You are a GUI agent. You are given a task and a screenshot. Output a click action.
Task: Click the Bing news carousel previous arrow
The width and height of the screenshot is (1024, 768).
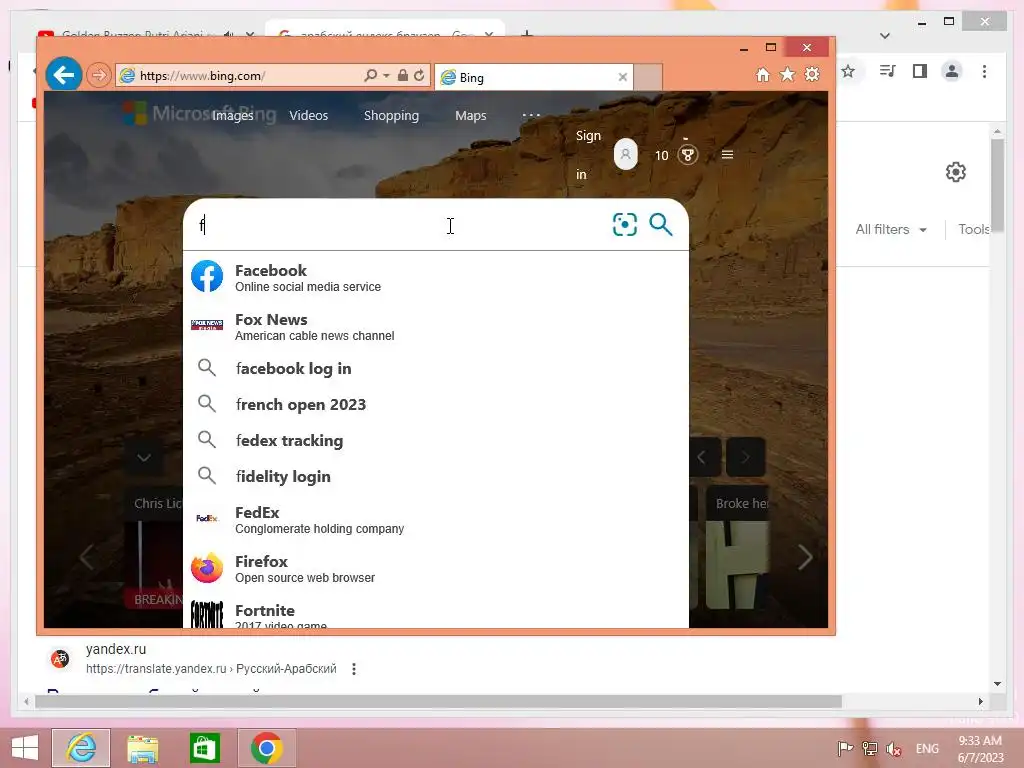coord(86,557)
